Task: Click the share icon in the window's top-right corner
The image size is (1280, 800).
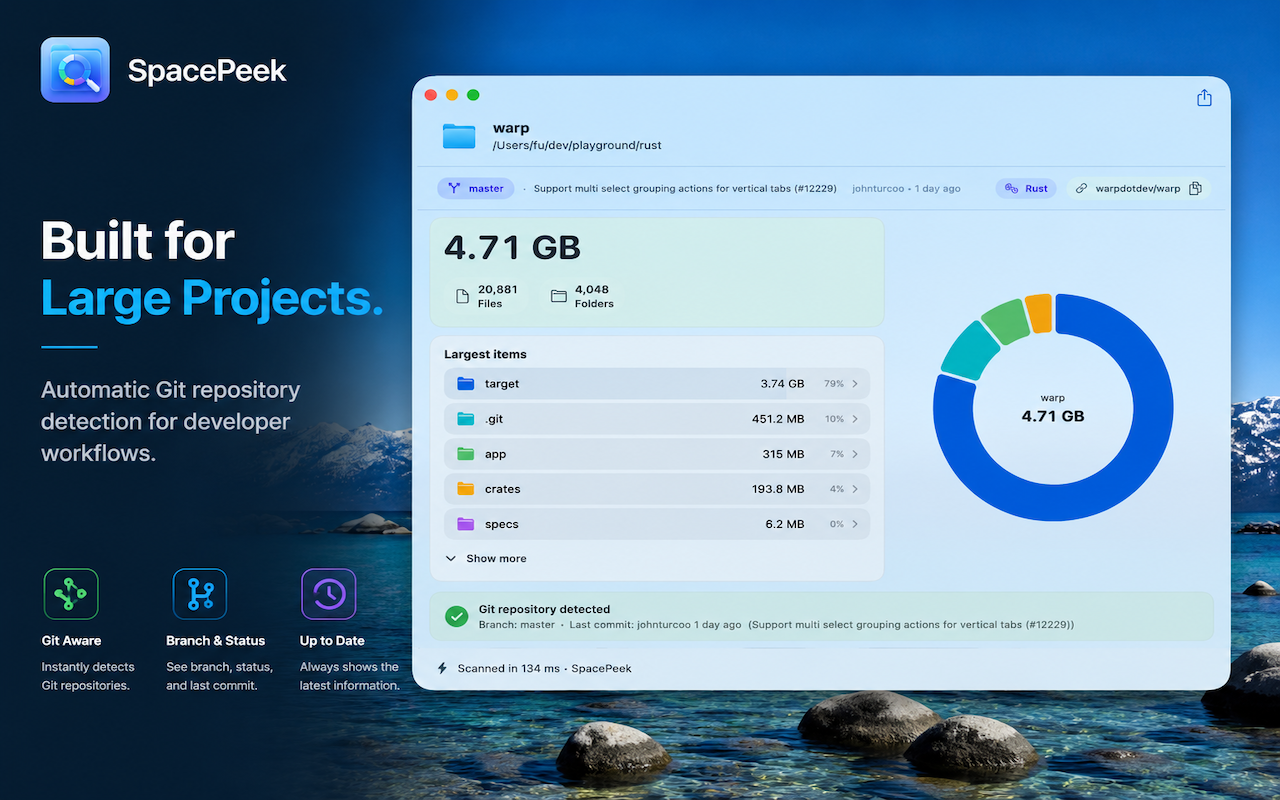Action: [x=1204, y=98]
